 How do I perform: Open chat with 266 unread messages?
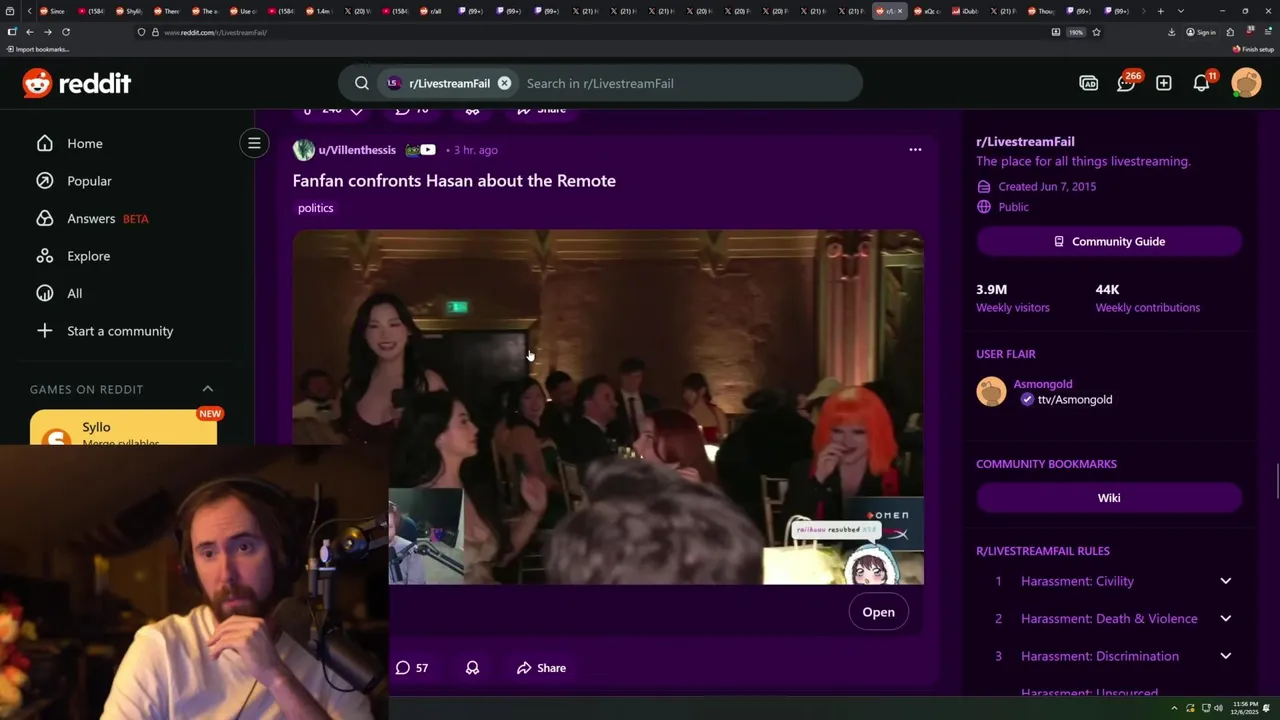pyautogui.click(x=1127, y=82)
